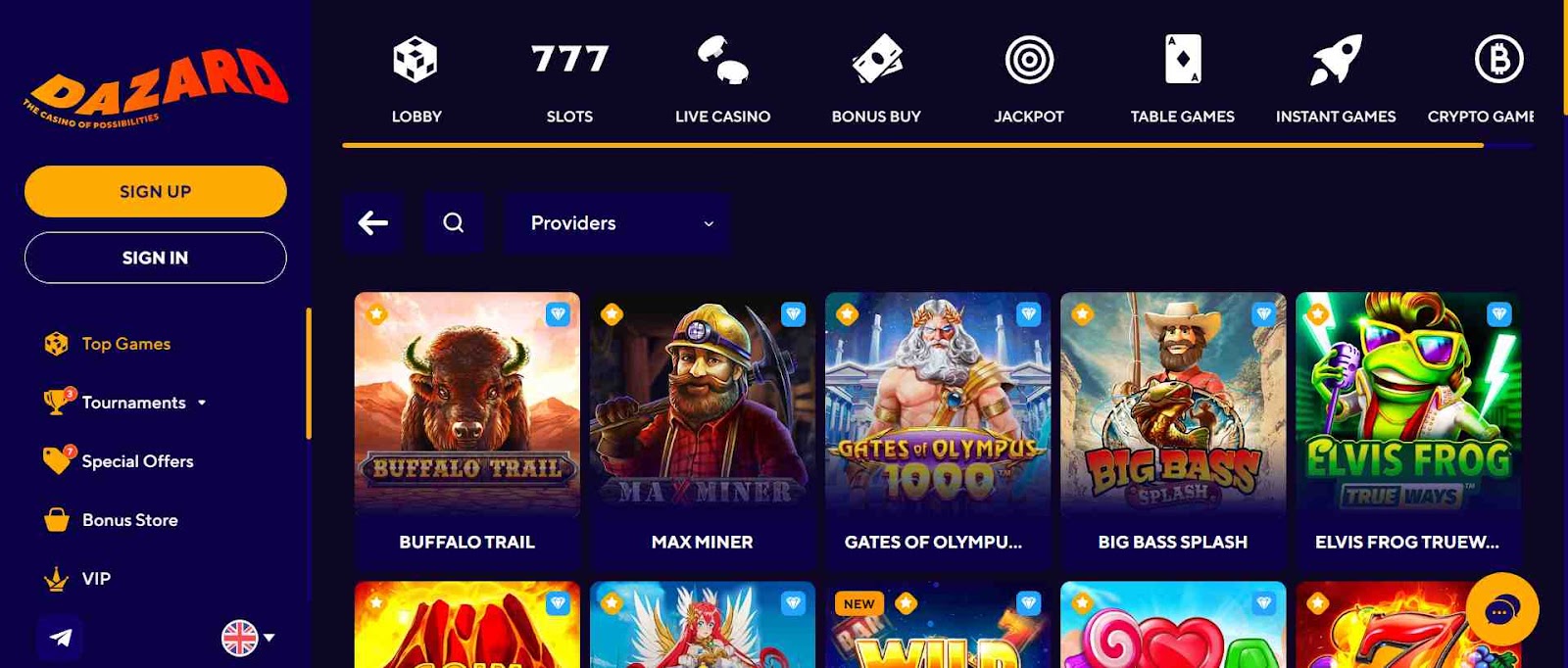Open the live chat bubble

(1502, 609)
